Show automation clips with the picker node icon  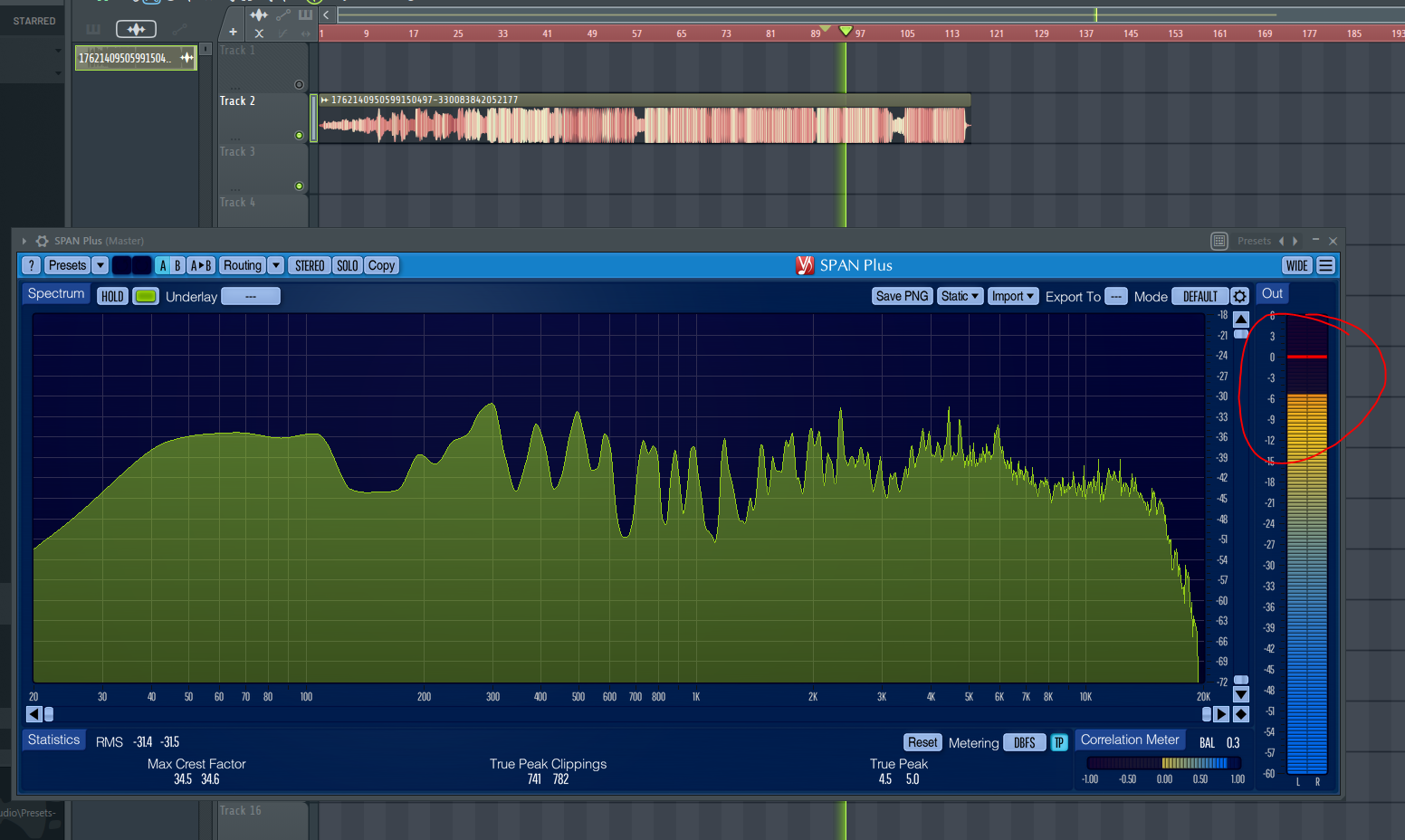point(179,29)
